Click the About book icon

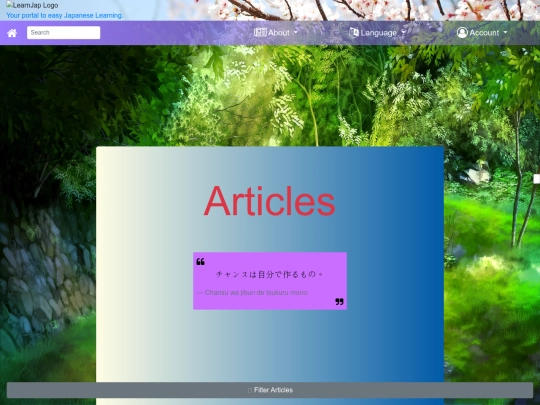pos(260,32)
